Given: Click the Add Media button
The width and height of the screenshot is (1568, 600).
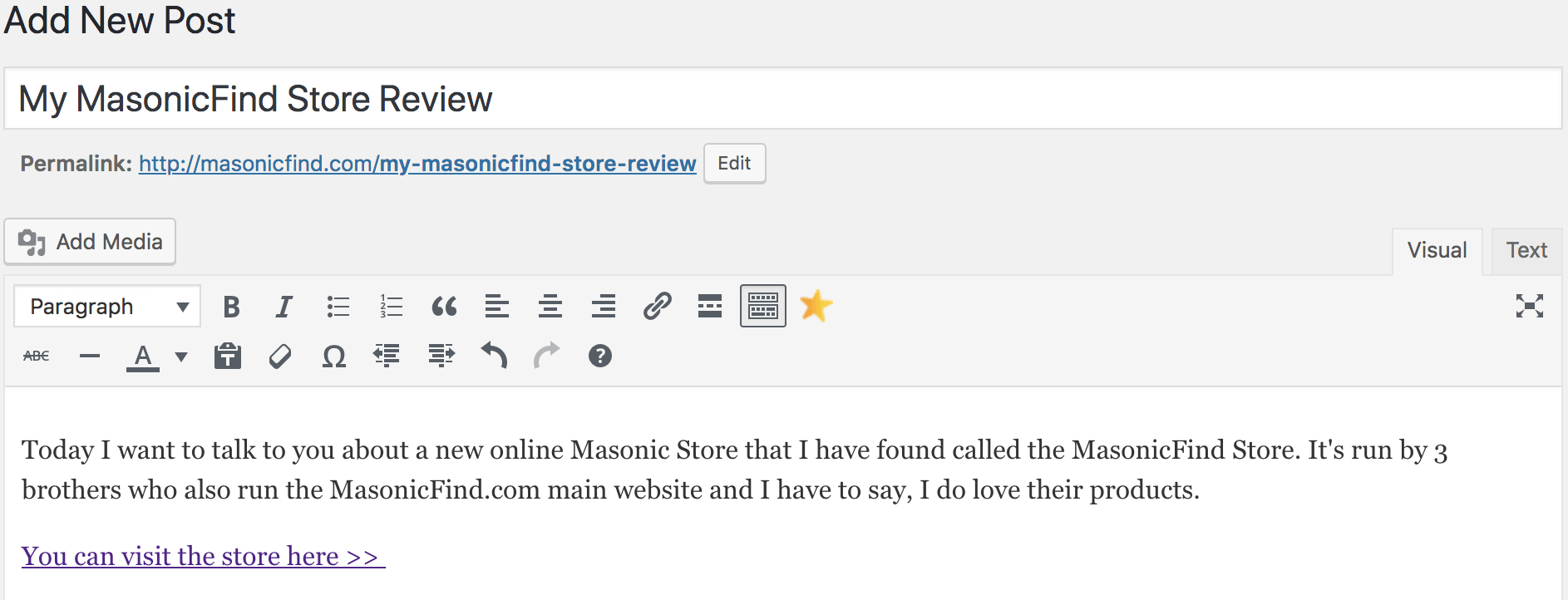Looking at the screenshot, I should (x=91, y=242).
